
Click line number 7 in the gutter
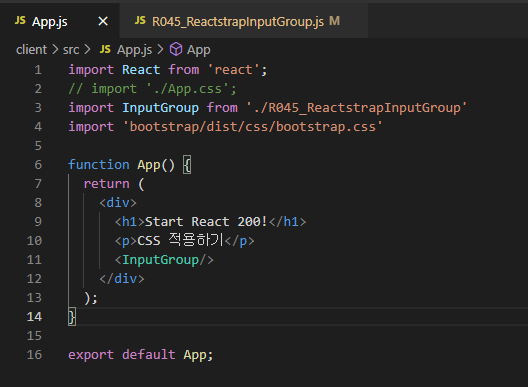[x=38, y=184]
